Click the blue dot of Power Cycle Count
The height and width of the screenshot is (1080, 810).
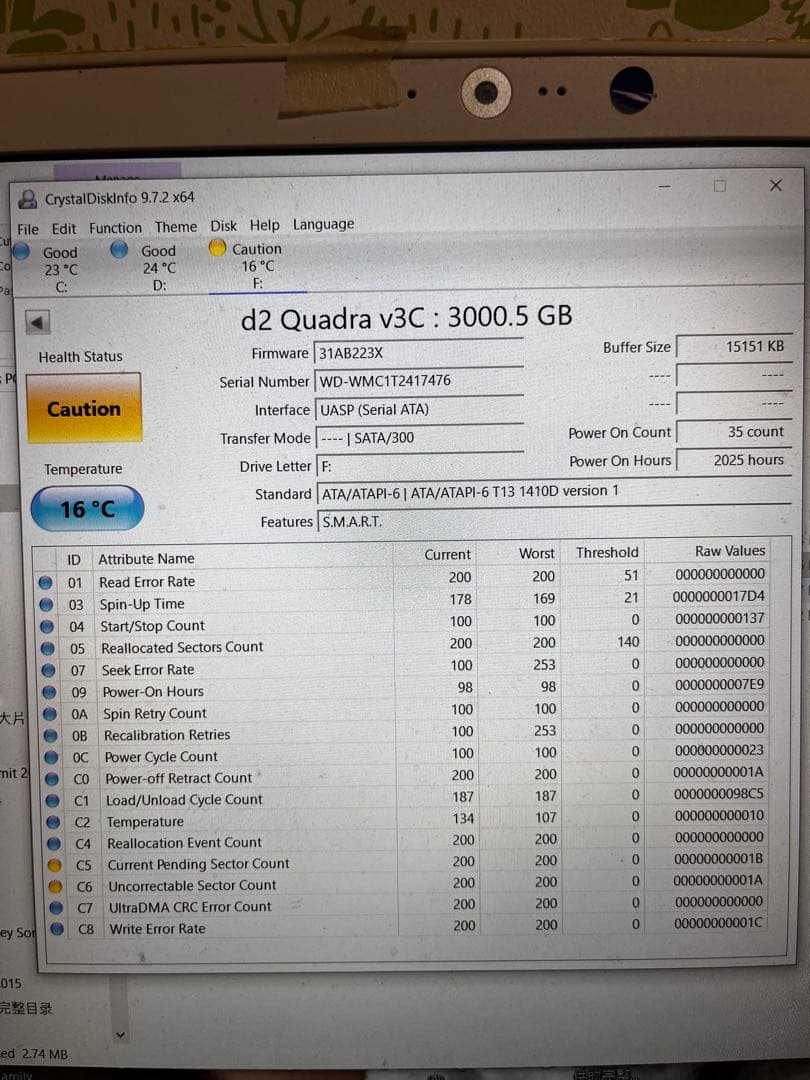coord(51,758)
